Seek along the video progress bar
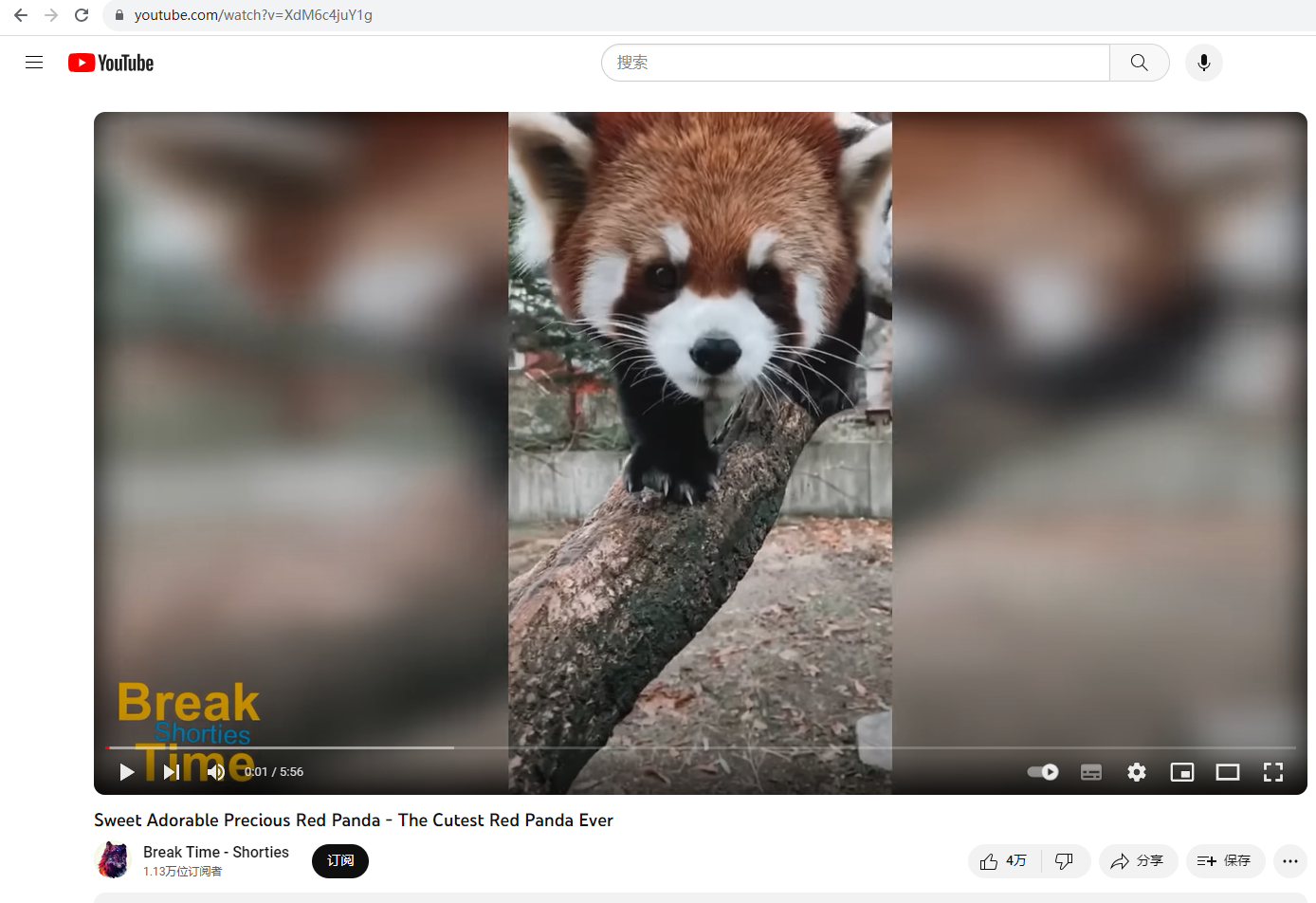 click(x=701, y=747)
